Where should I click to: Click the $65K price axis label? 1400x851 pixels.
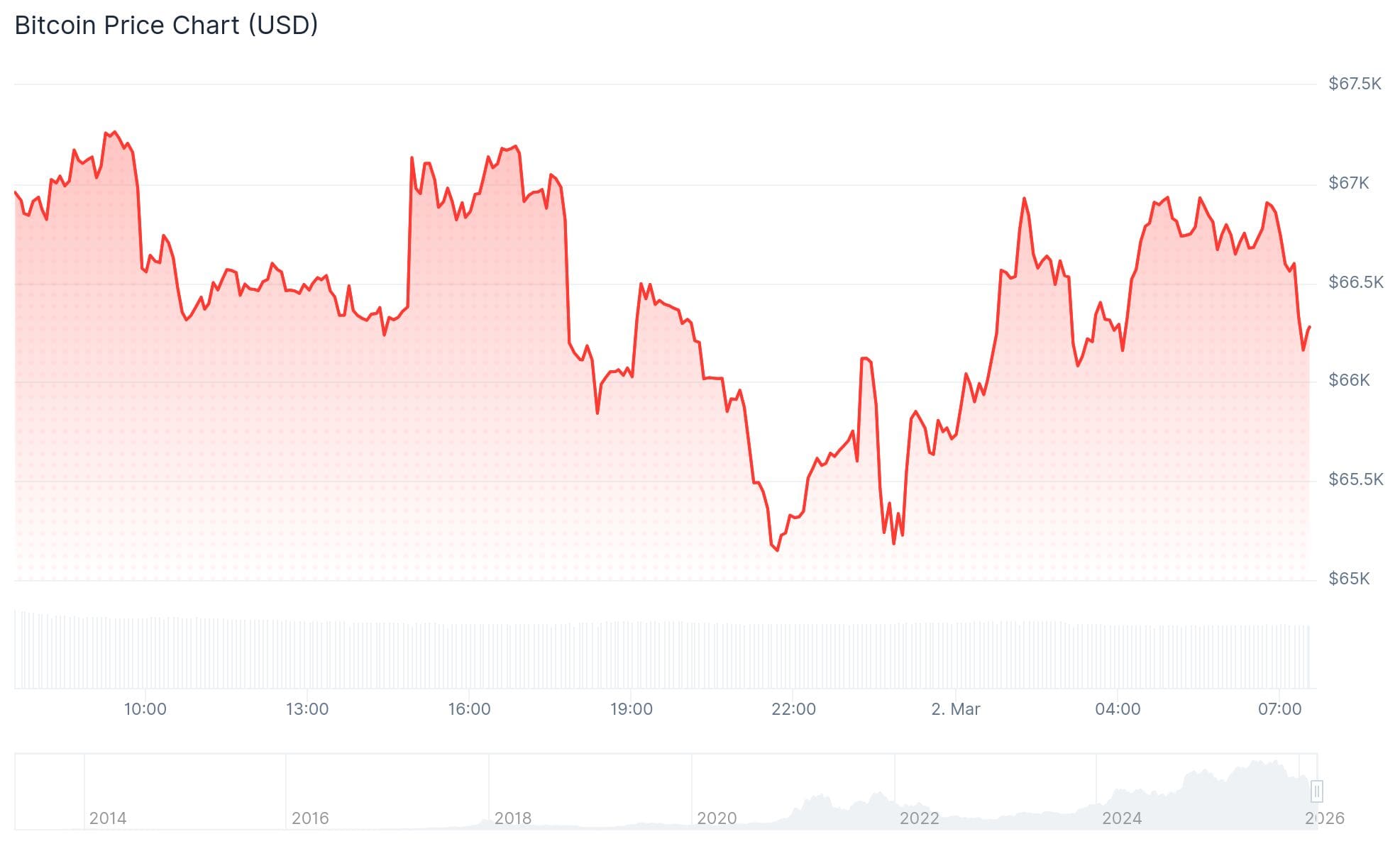click(x=1349, y=579)
